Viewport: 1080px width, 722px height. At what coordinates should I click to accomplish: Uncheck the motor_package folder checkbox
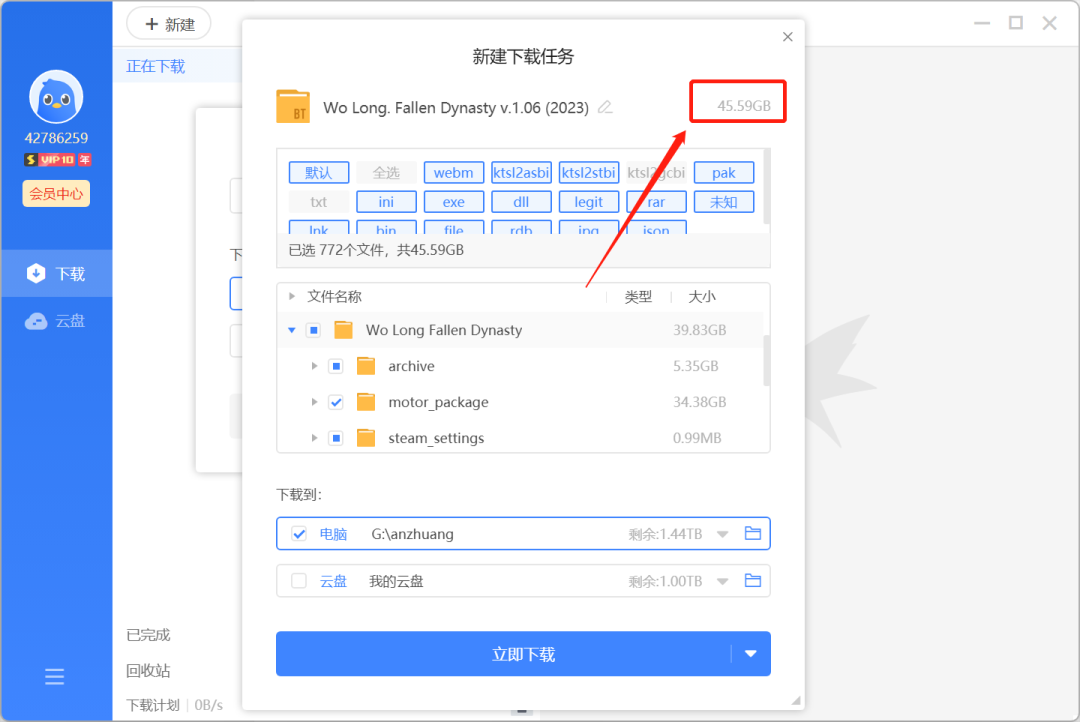click(336, 402)
